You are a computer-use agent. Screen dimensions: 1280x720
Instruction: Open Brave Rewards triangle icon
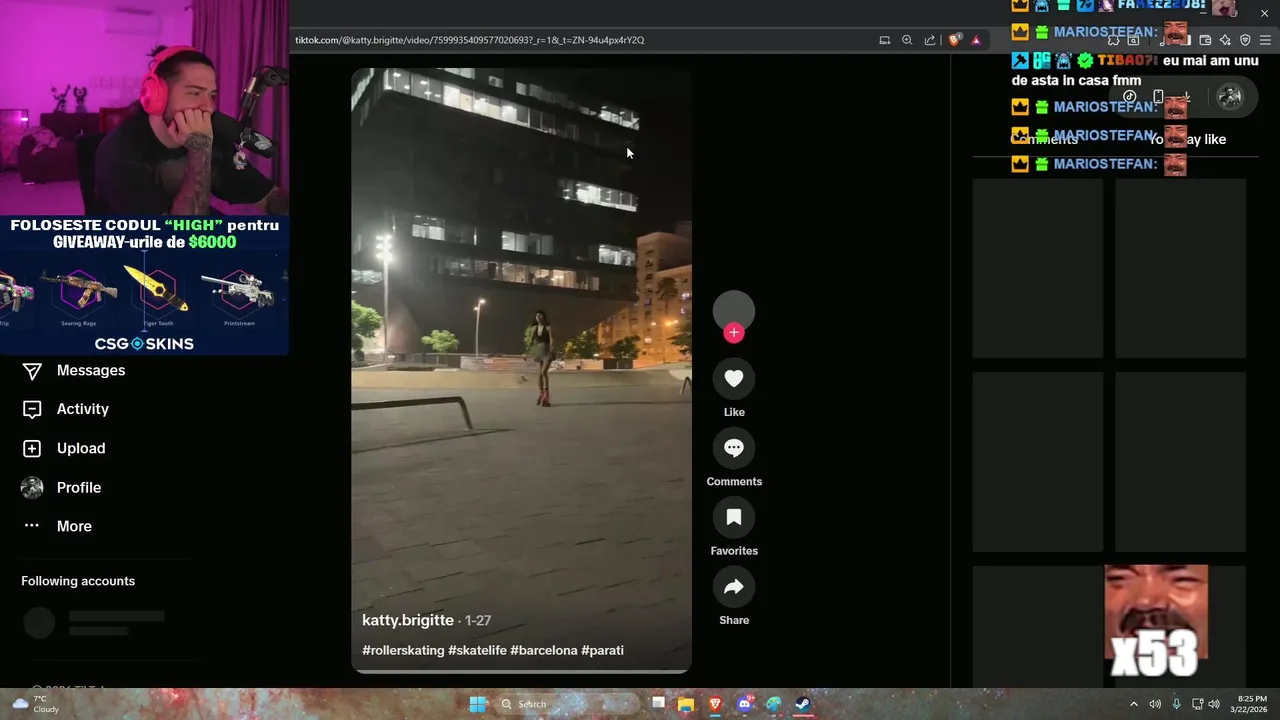pyautogui.click(x=976, y=40)
